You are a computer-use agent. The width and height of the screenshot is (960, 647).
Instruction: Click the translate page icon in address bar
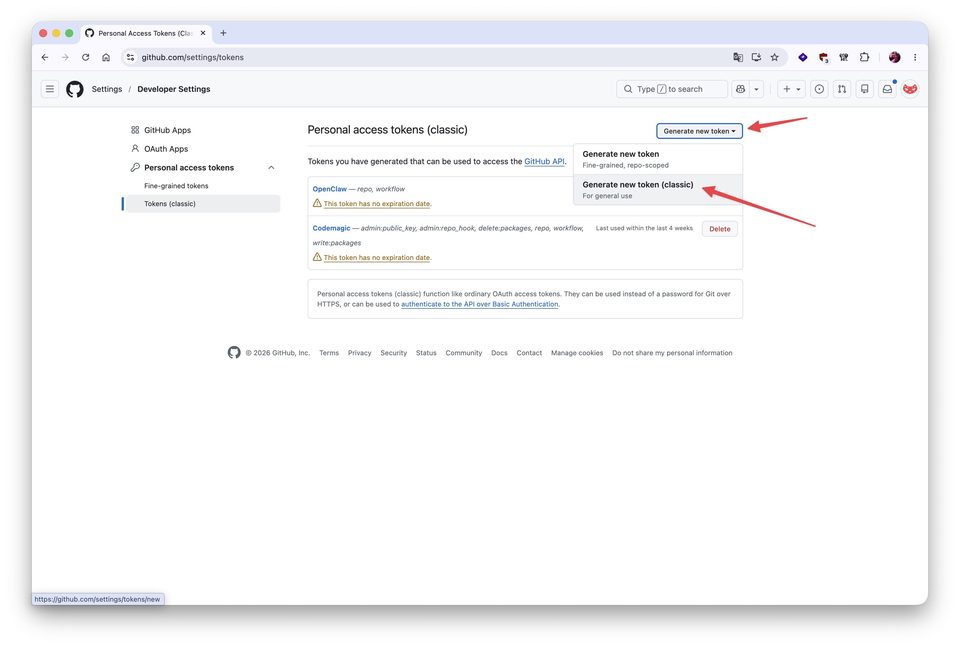coord(738,57)
